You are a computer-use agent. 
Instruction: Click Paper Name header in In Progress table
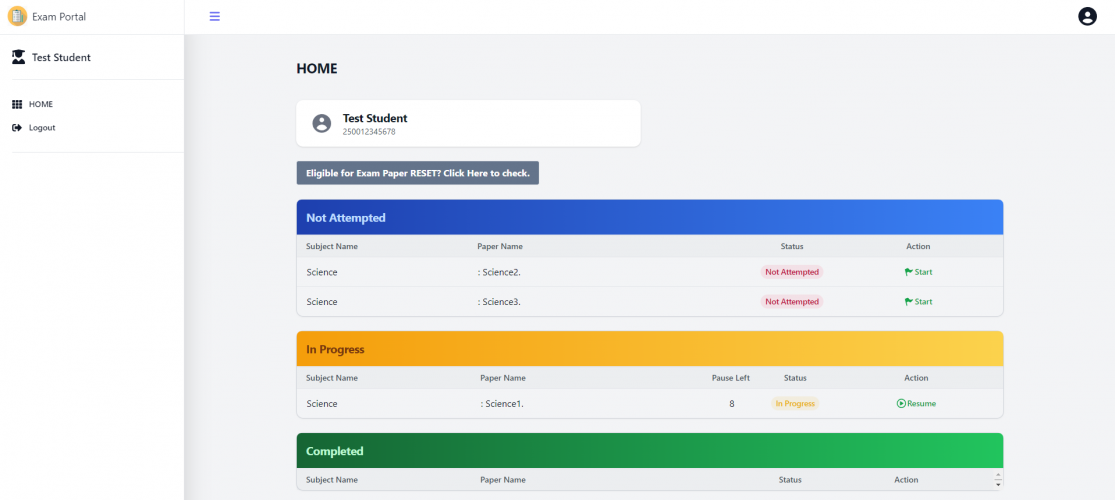[x=503, y=378]
